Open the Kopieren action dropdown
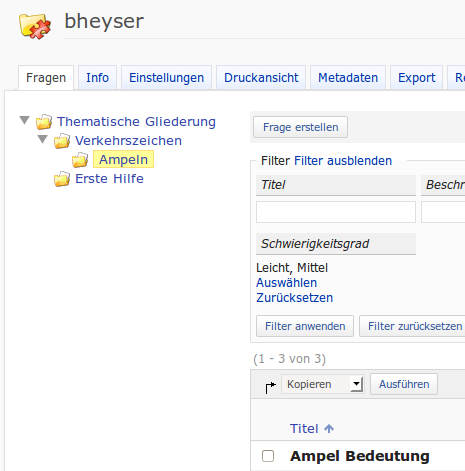This screenshot has height=471, width=465. 323,384
